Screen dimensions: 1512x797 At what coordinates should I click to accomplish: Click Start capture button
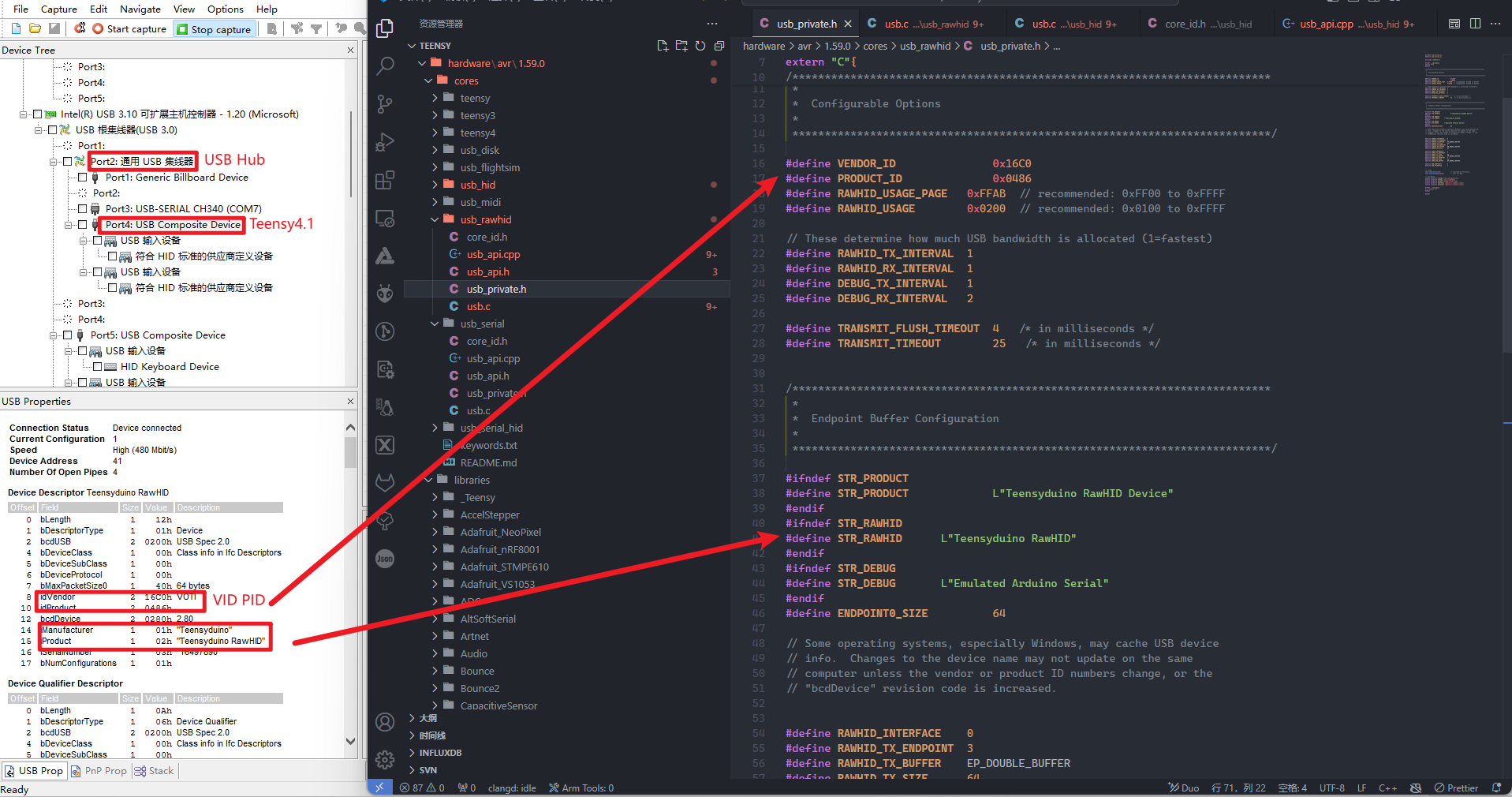[129, 28]
